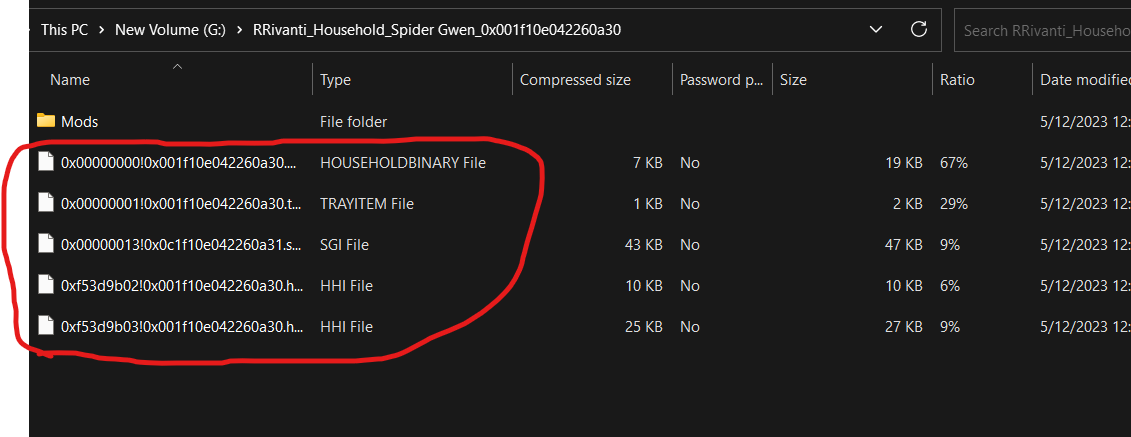Click the Search RRivanti_Household search box
This screenshot has height=437, width=1131.
[1042, 30]
